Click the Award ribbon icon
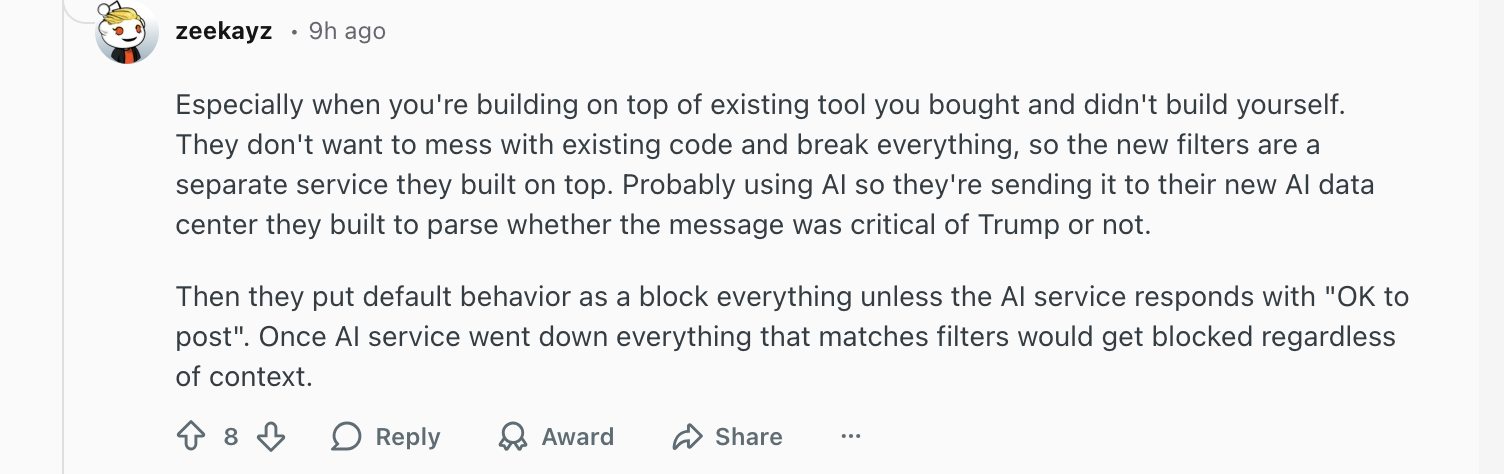 [x=513, y=437]
